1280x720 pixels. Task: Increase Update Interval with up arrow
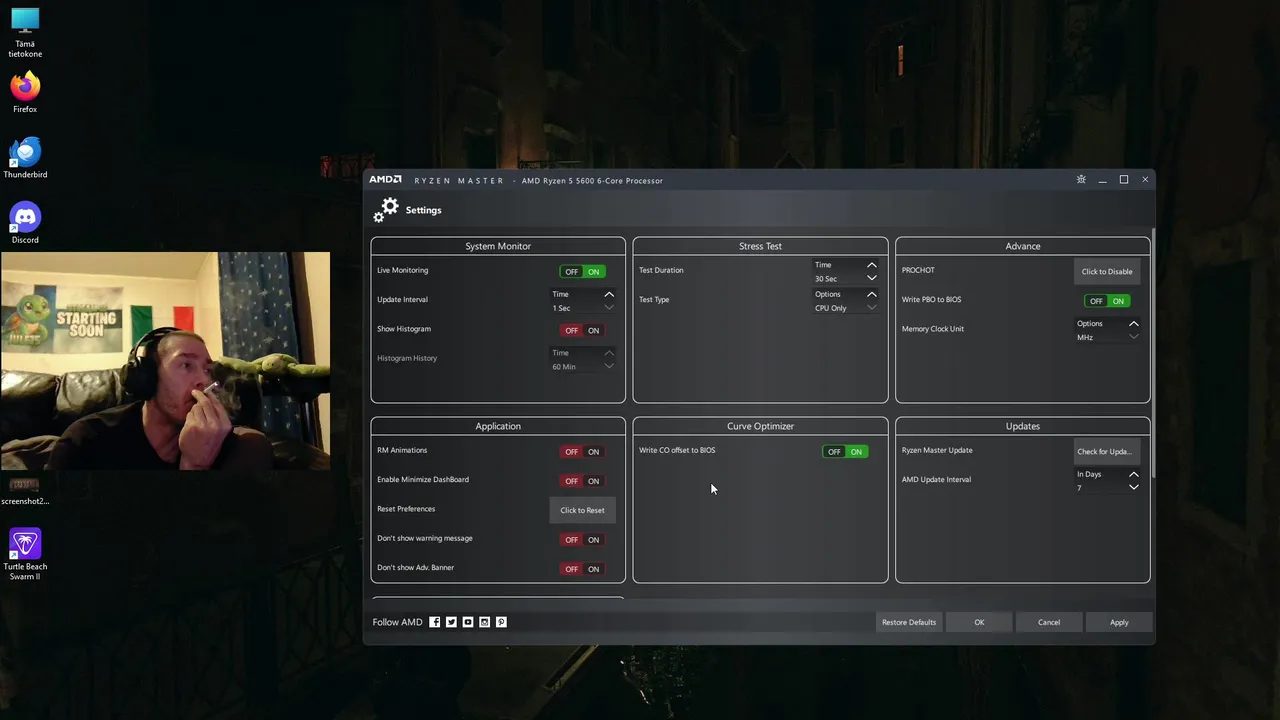pos(609,294)
